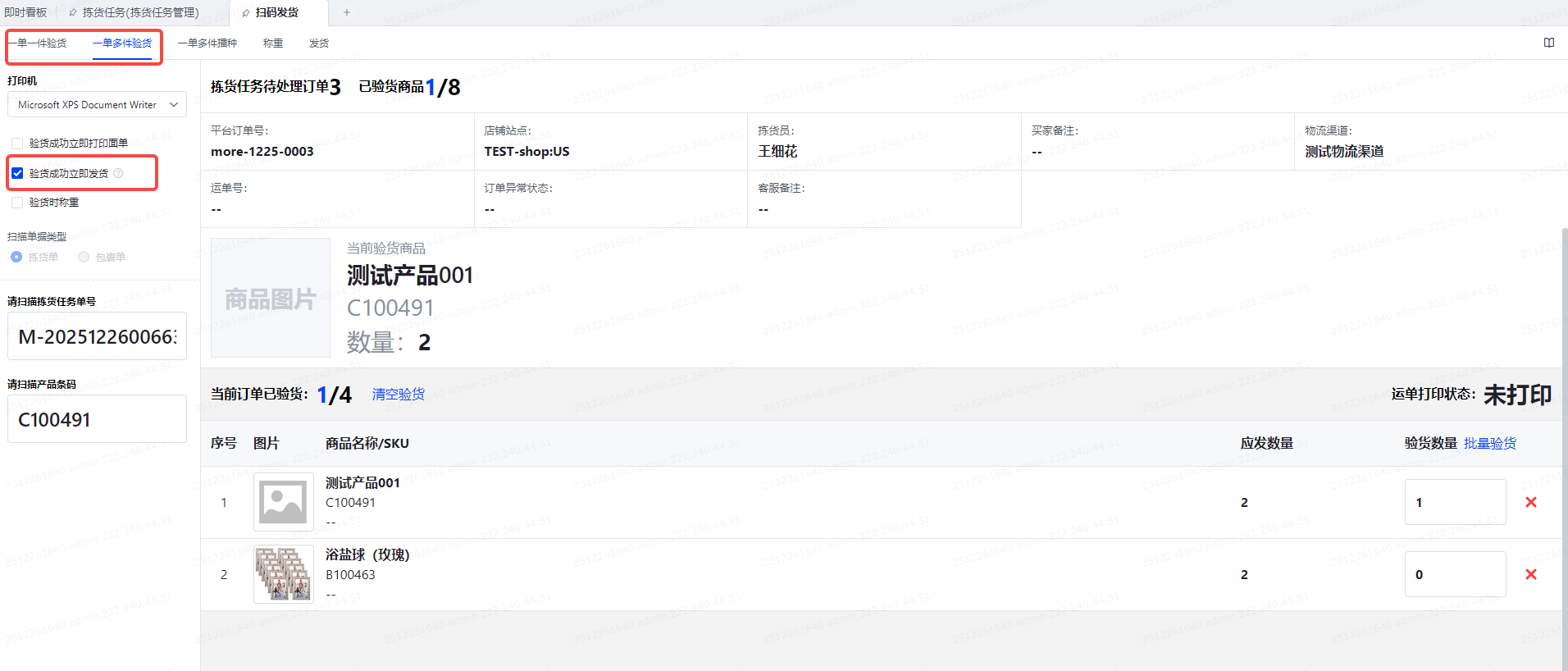Open the book help icon at top right
1568x671 pixels.
1548,43
